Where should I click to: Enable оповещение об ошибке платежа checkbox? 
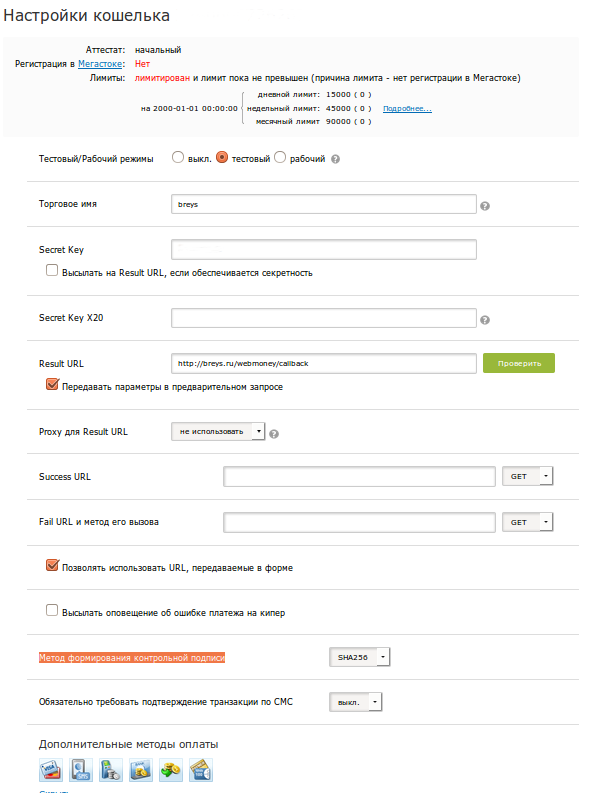point(52,610)
